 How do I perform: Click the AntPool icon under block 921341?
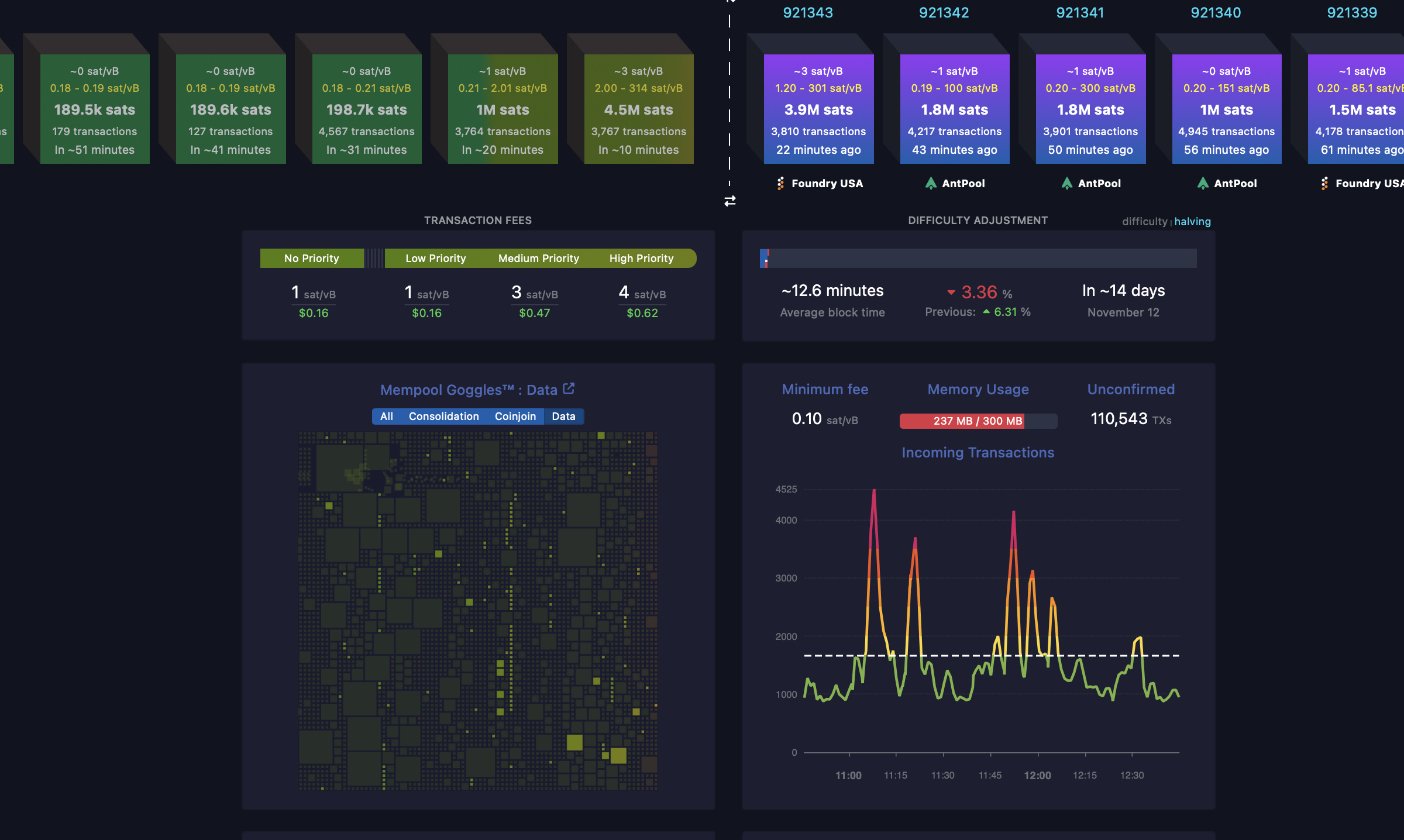click(1066, 184)
